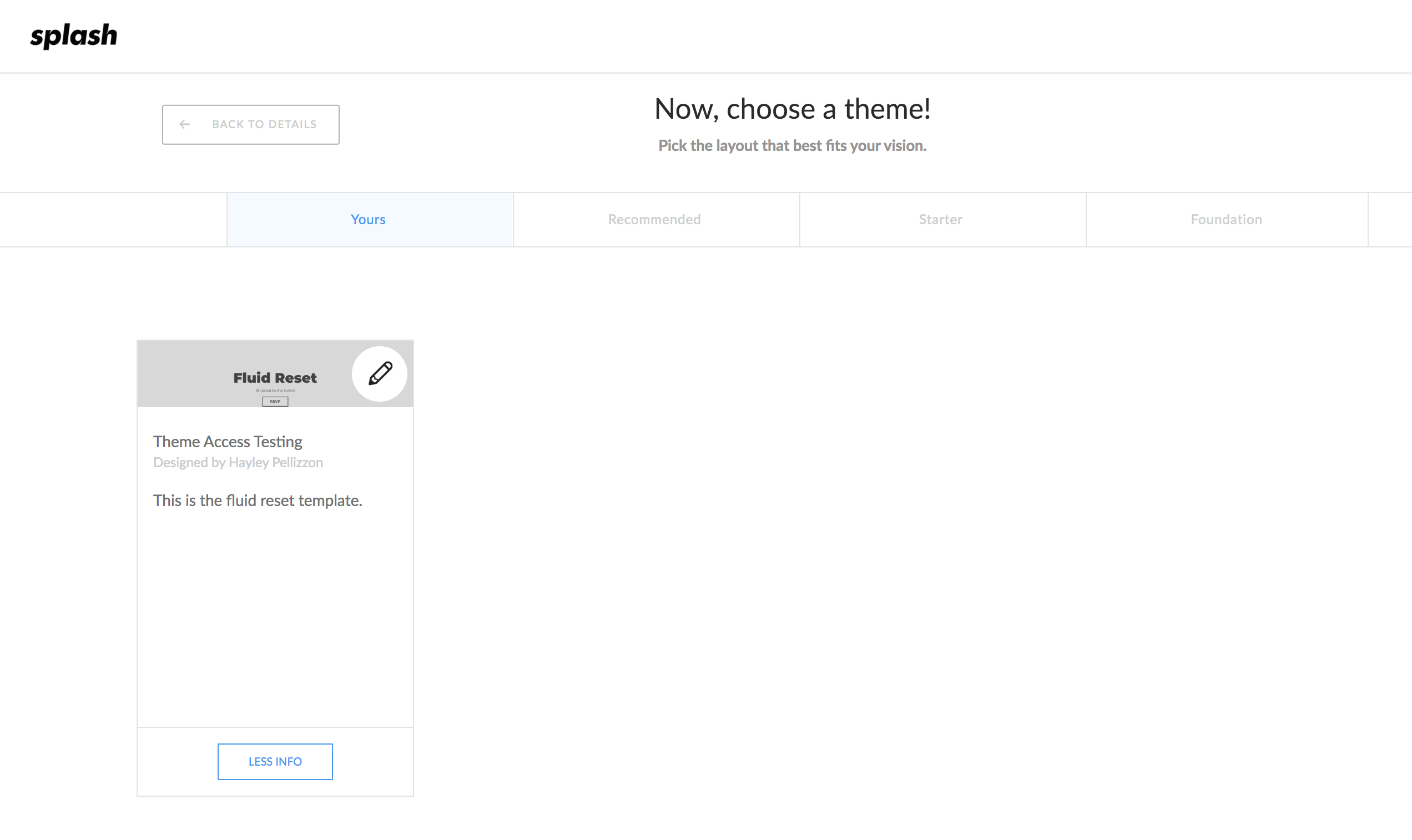Image resolution: width=1412 pixels, height=840 pixels.
Task: Click 'This is the fluid reset template.' text
Action: pos(258,500)
